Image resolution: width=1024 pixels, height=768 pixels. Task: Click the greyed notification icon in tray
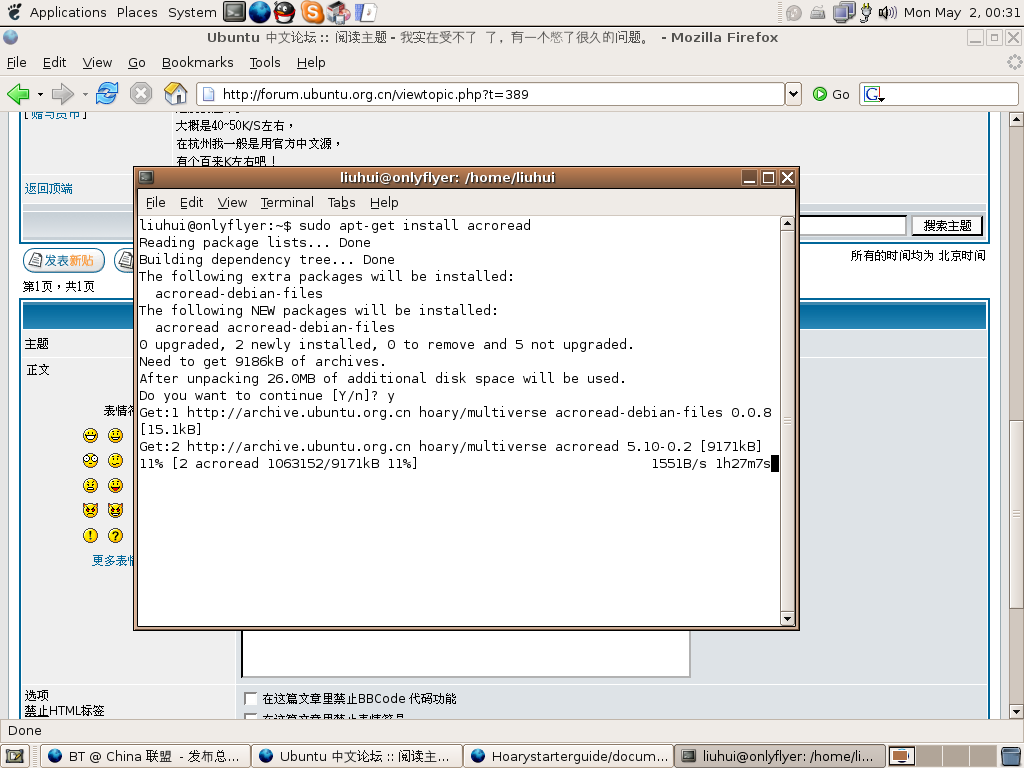pos(793,12)
